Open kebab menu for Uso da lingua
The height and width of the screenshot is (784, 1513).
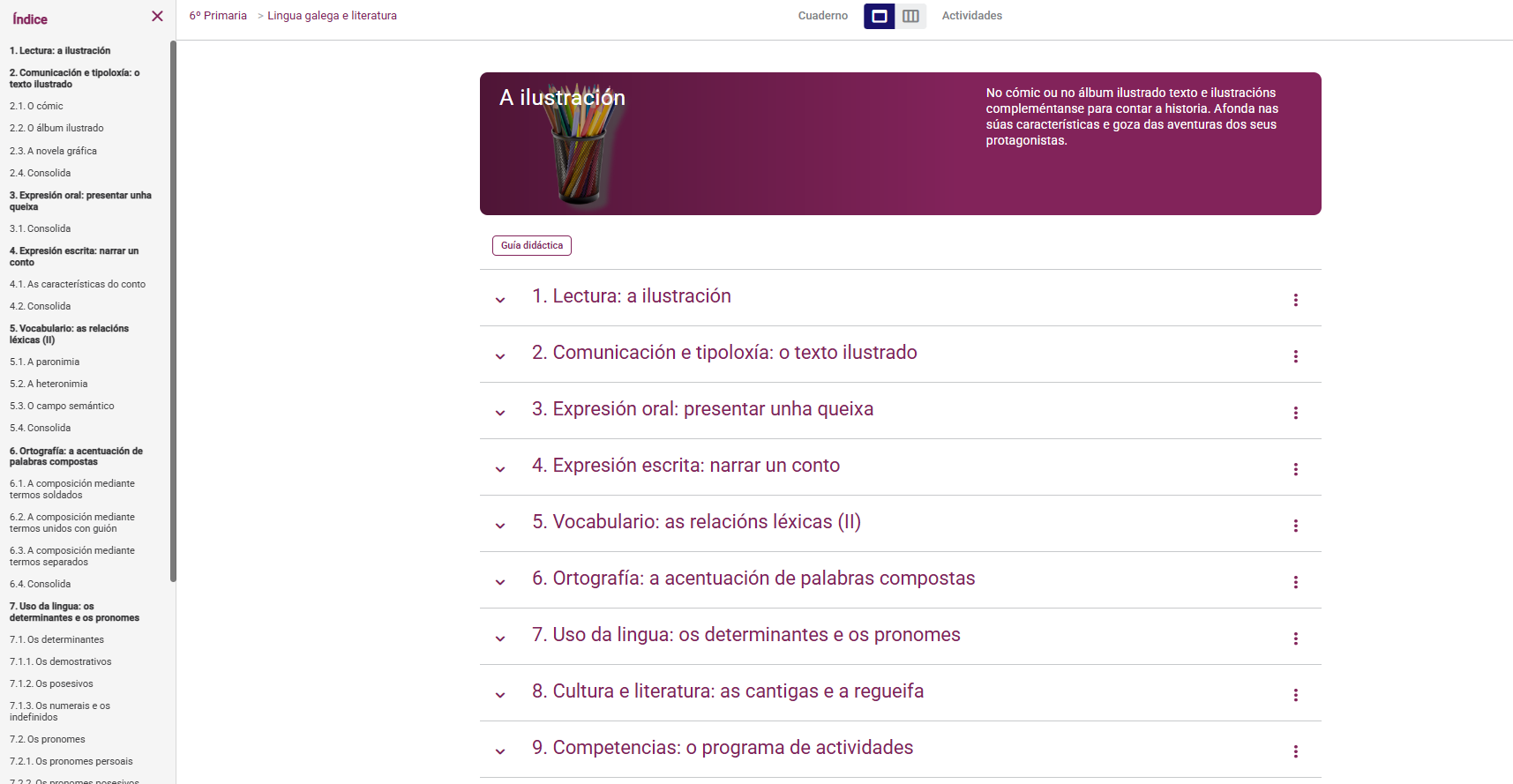1295,638
